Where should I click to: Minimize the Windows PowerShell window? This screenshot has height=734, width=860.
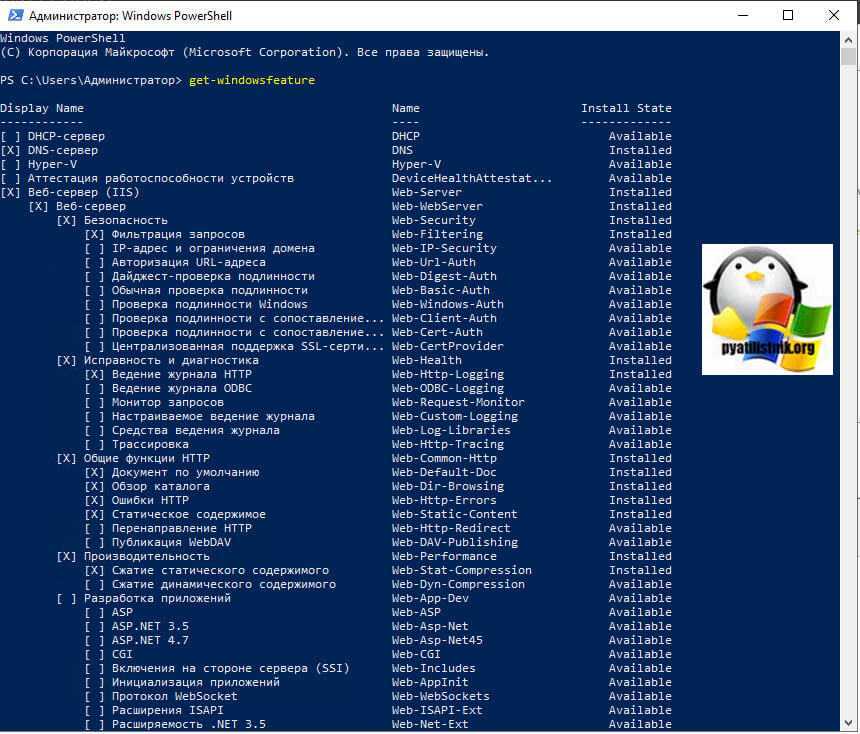pyautogui.click(x=743, y=15)
